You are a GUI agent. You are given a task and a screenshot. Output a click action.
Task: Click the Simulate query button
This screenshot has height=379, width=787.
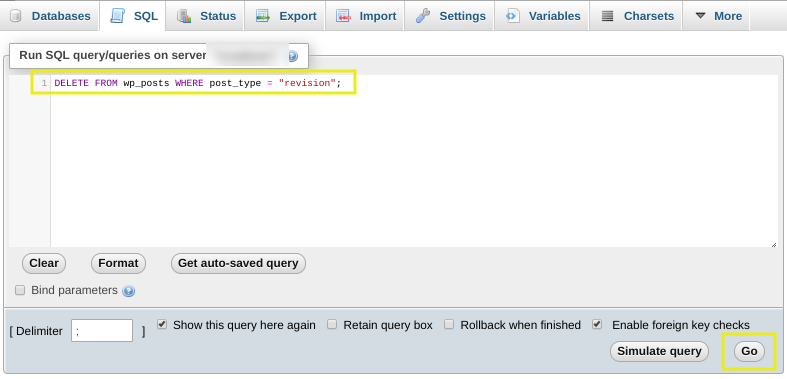[659, 351]
